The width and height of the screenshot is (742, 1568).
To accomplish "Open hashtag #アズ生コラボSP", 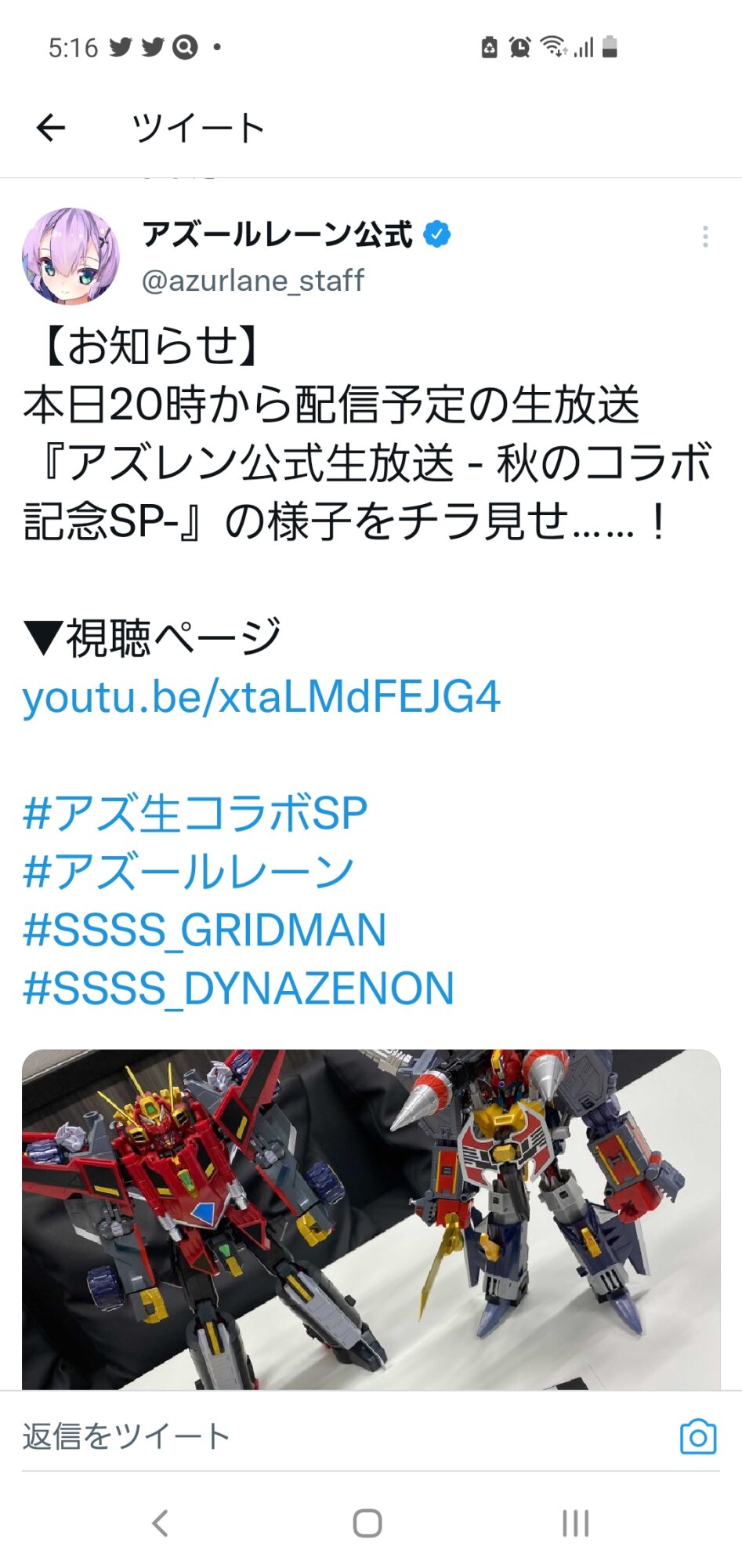I will click(195, 813).
